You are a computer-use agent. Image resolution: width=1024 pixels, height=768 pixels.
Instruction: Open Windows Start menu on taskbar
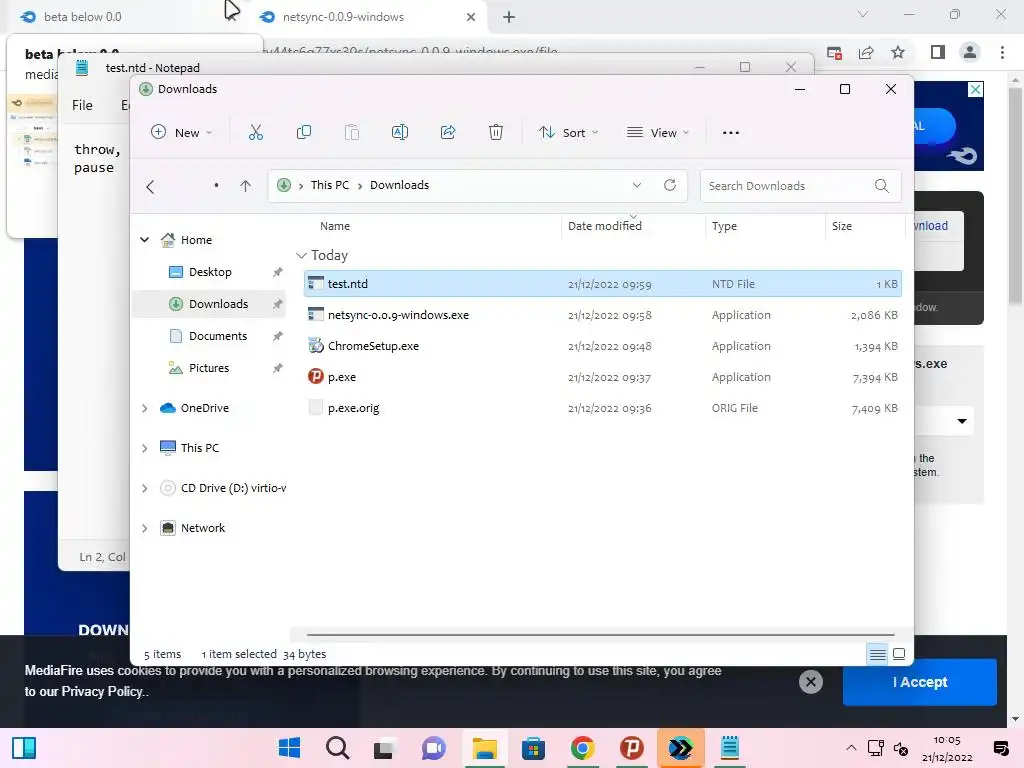pos(289,748)
